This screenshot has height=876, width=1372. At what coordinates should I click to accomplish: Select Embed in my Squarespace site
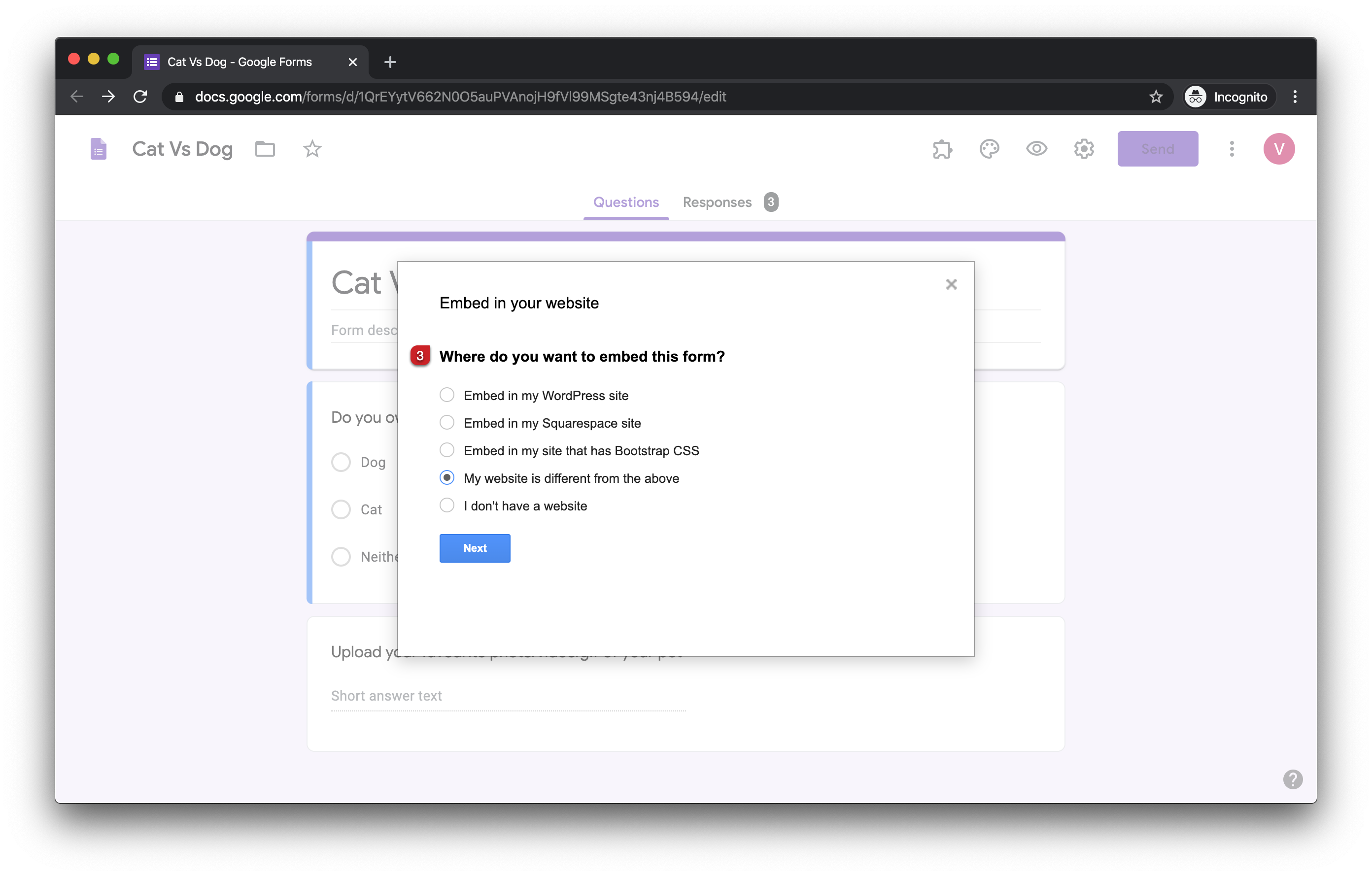click(447, 423)
